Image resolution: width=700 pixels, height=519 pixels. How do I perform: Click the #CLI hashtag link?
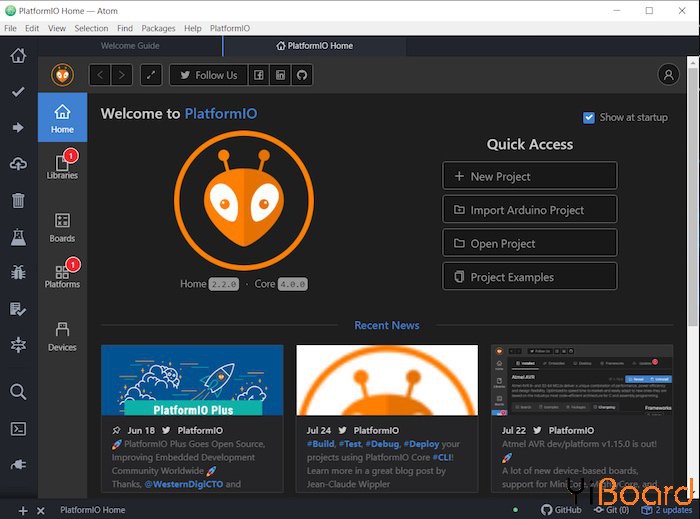pos(443,457)
